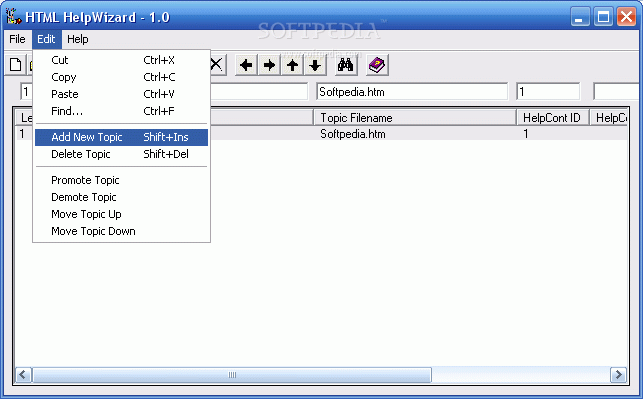Choose Copy from the Edit menu

point(121,77)
